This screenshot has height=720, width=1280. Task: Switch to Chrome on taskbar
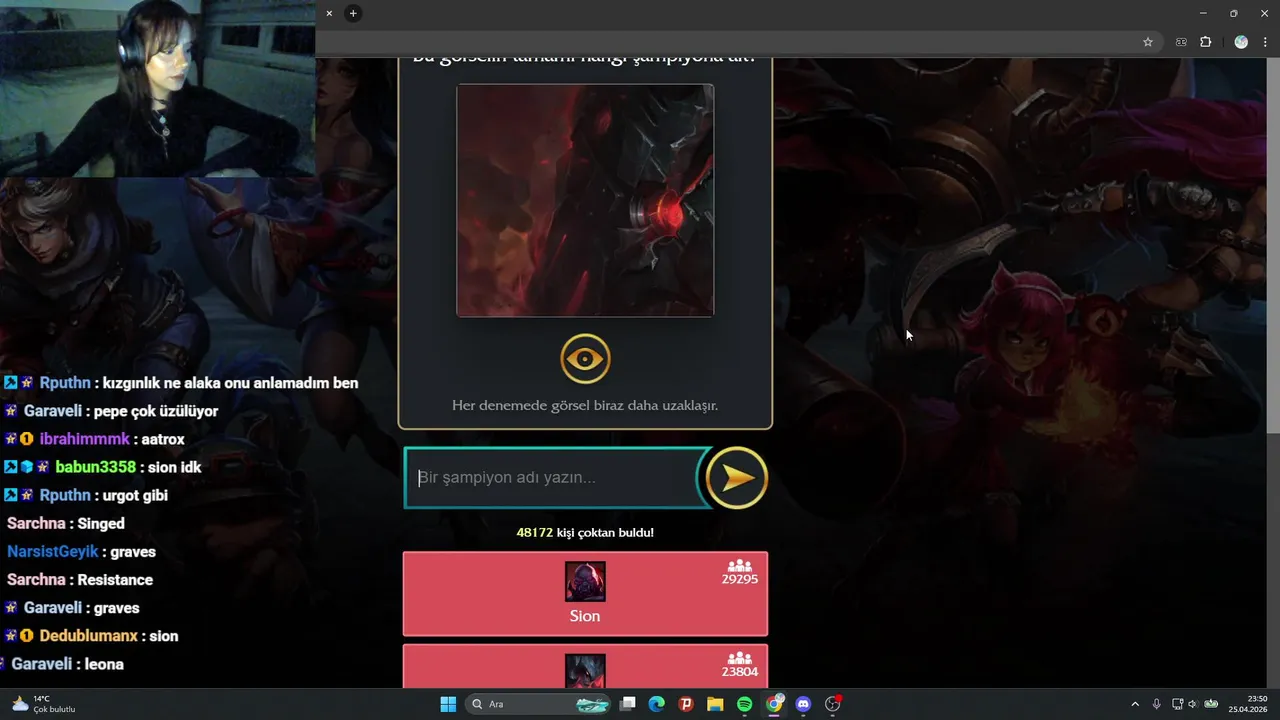[774, 704]
